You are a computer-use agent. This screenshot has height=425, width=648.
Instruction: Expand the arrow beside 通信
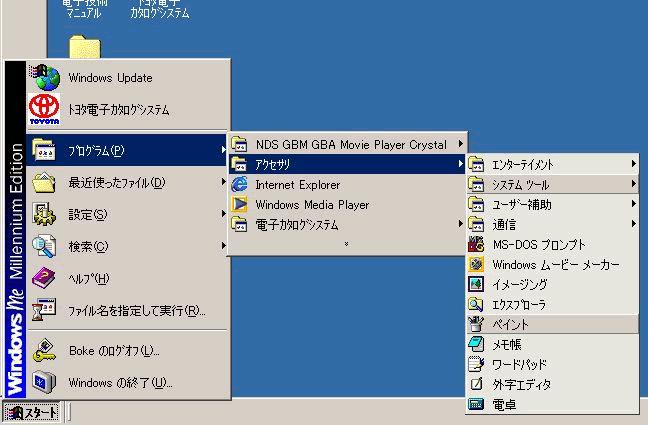tap(634, 224)
